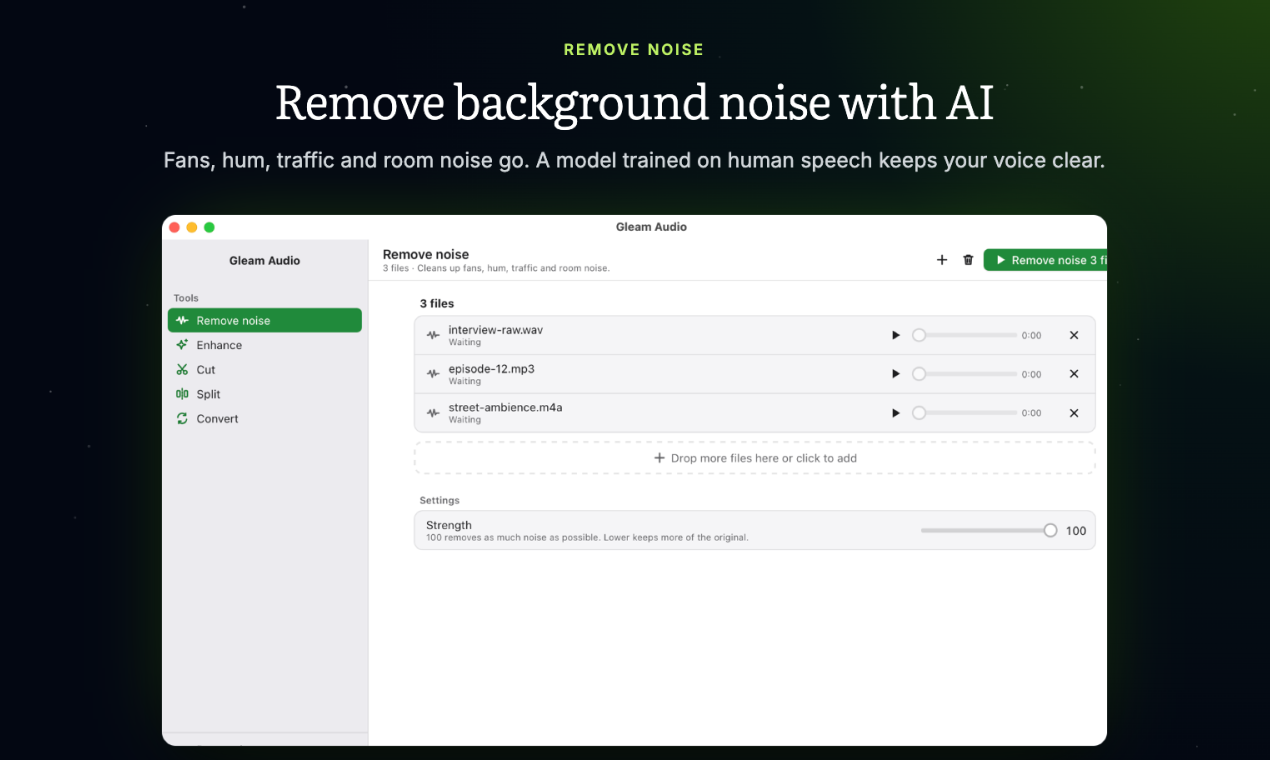This screenshot has height=760, width=1270.
Task: Click the interview-raw.wav playback seek slider
Action: (x=965, y=335)
